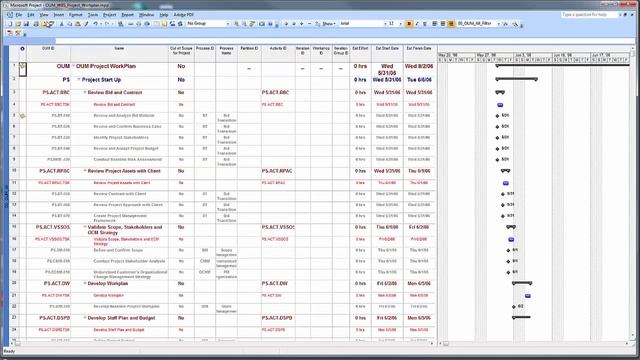Collapse OUM Project WorkPlan summary task
The height and width of the screenshot is (360, 640).
(73, 66)
